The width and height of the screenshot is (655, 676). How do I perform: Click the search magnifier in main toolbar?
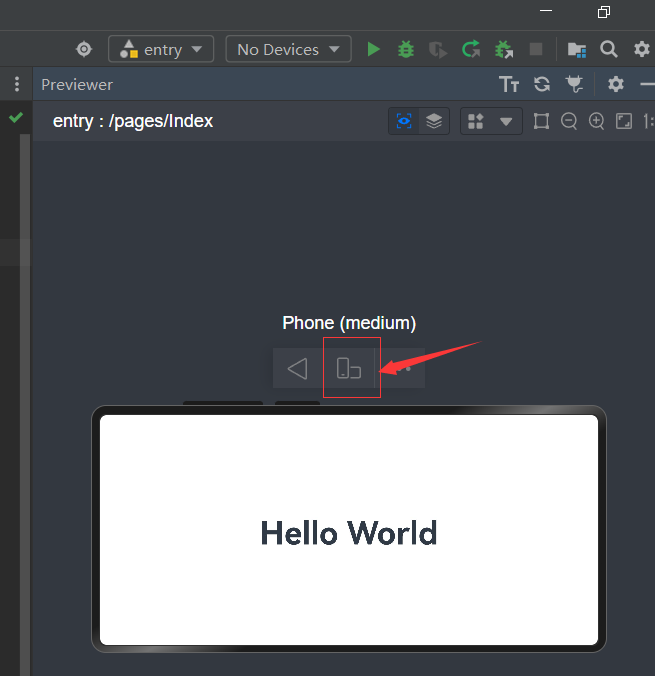pos(608,49)
